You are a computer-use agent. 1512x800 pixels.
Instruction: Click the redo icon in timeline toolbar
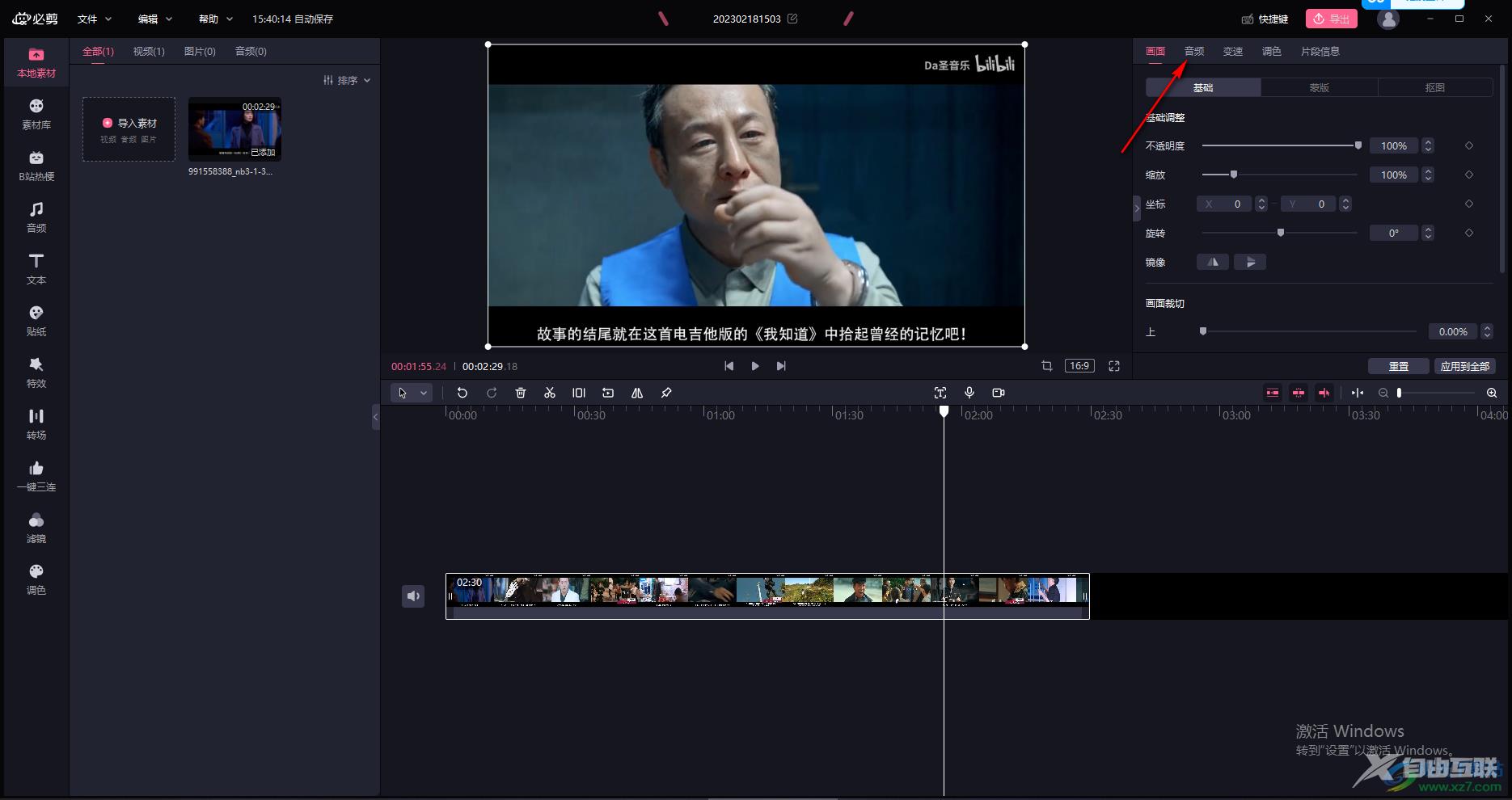coord(492,393)
